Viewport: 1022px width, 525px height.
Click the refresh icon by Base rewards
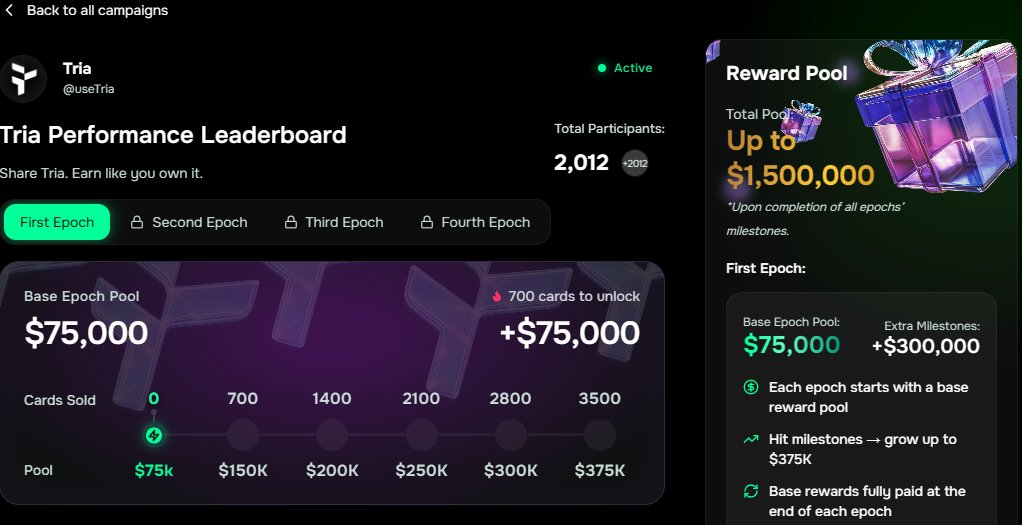click(751, 491)
